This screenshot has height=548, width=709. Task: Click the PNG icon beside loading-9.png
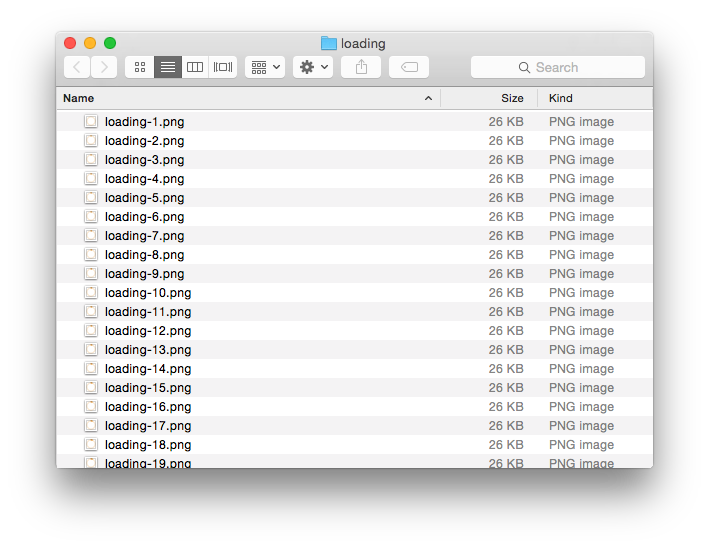[x=91, y=273]
